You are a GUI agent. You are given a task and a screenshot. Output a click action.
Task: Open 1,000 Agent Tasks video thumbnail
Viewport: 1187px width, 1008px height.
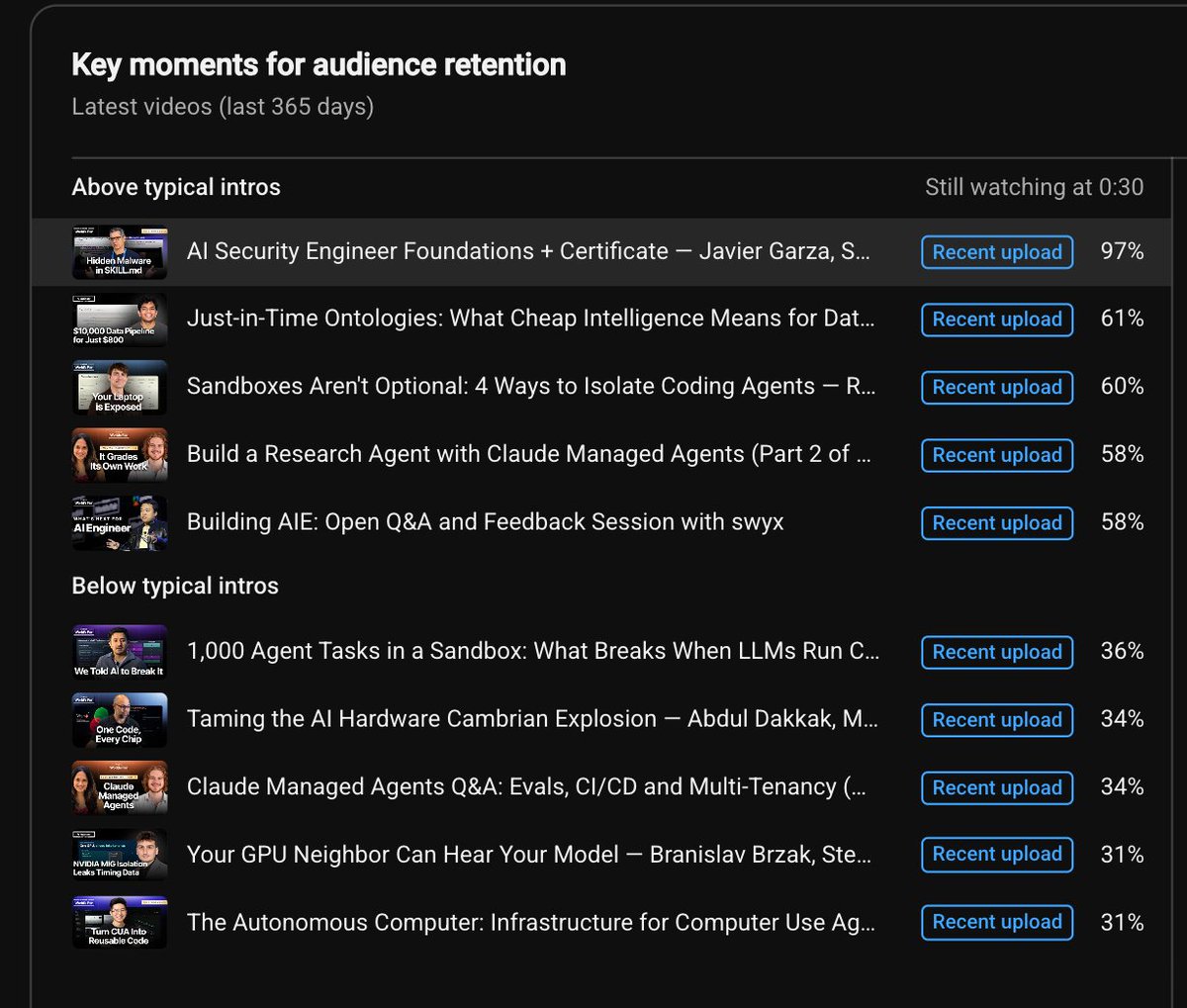[x=120, y=652]
